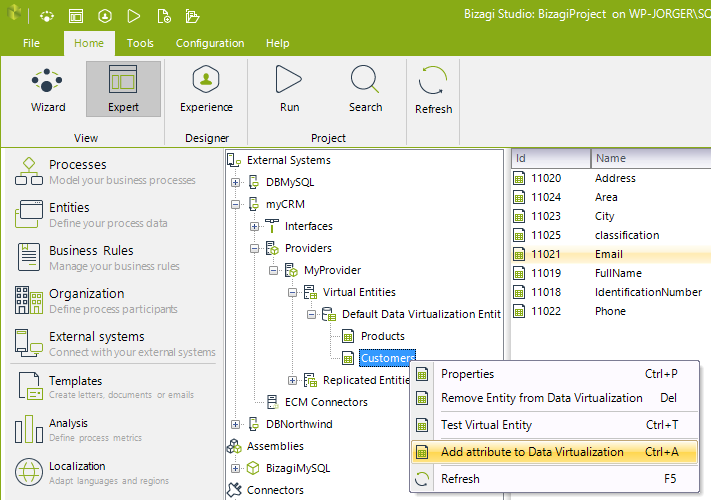The width and height of the screenshot is (711, 500).
Task: Click the ribbon Refresh button
Action: [x=433, y=90]
